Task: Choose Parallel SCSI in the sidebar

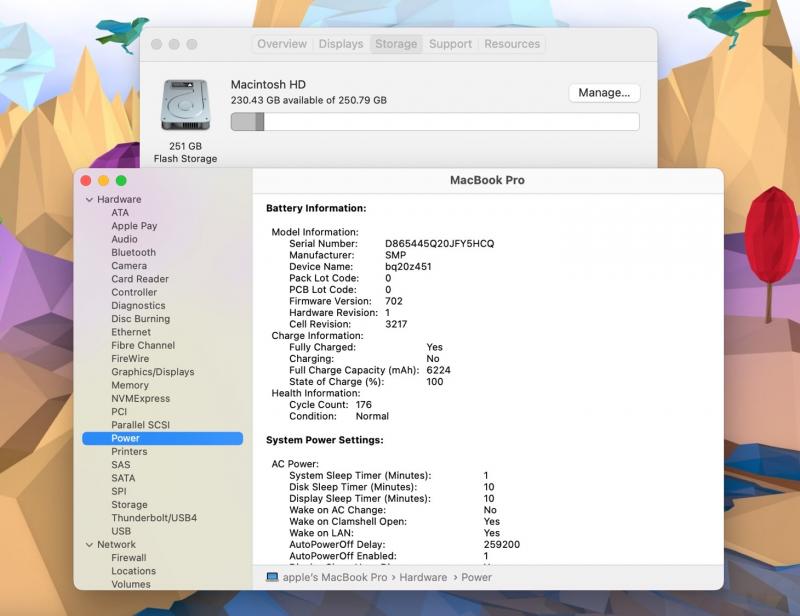Action: 140,425
